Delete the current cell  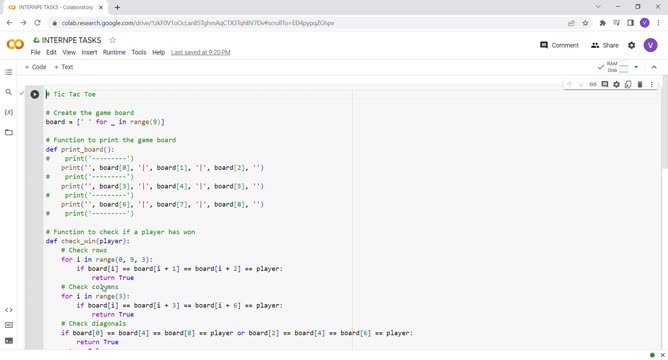pos(640,84)
